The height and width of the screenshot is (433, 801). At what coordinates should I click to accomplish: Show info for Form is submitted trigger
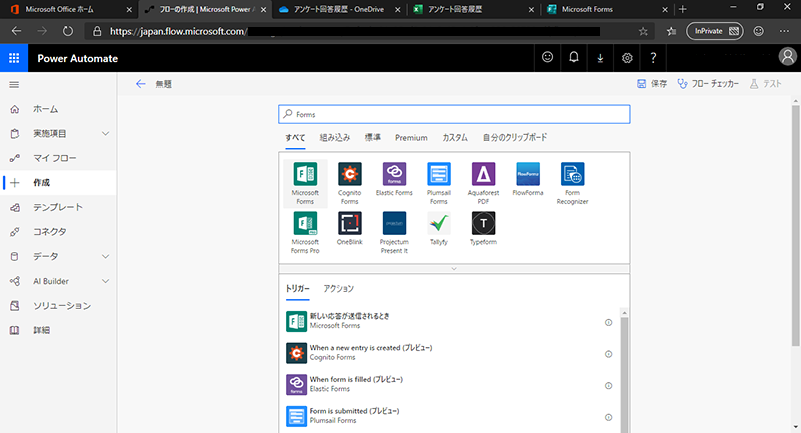(x=608, y=417)
